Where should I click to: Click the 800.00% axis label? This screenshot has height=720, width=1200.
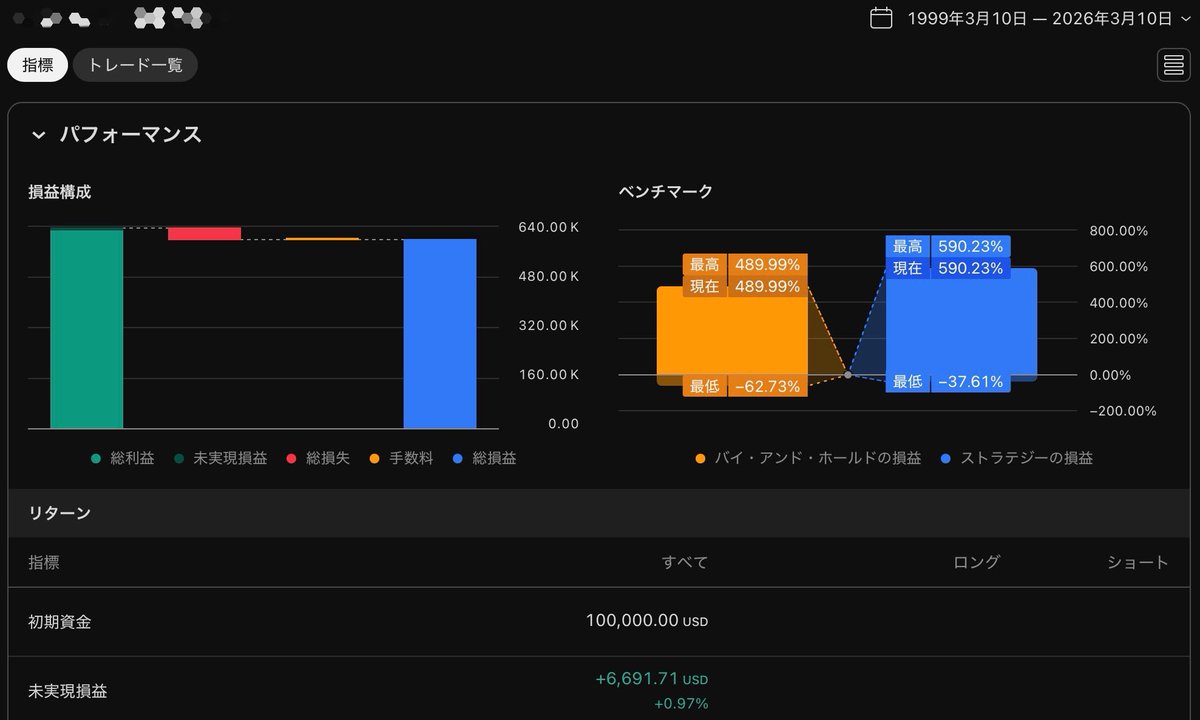pyautogui.click(x=1118, y=231)
